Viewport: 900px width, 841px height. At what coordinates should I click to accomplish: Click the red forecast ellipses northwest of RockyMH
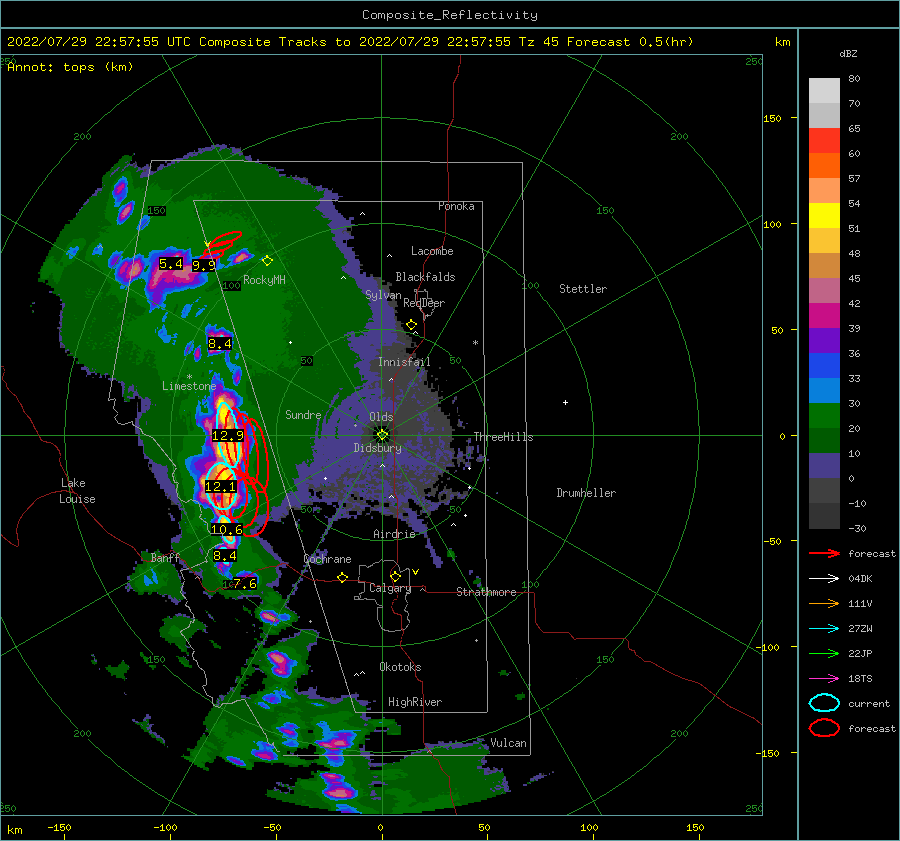(x=223, y=243)
